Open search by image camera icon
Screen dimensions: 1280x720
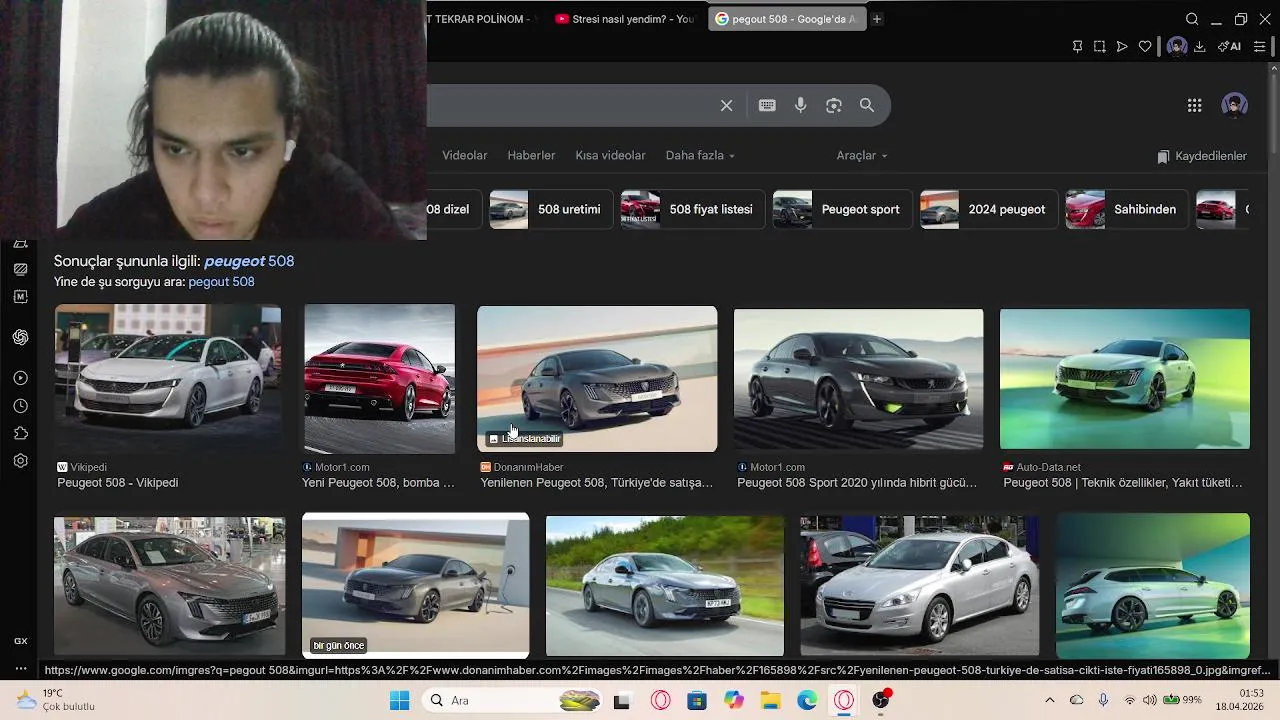834,105
